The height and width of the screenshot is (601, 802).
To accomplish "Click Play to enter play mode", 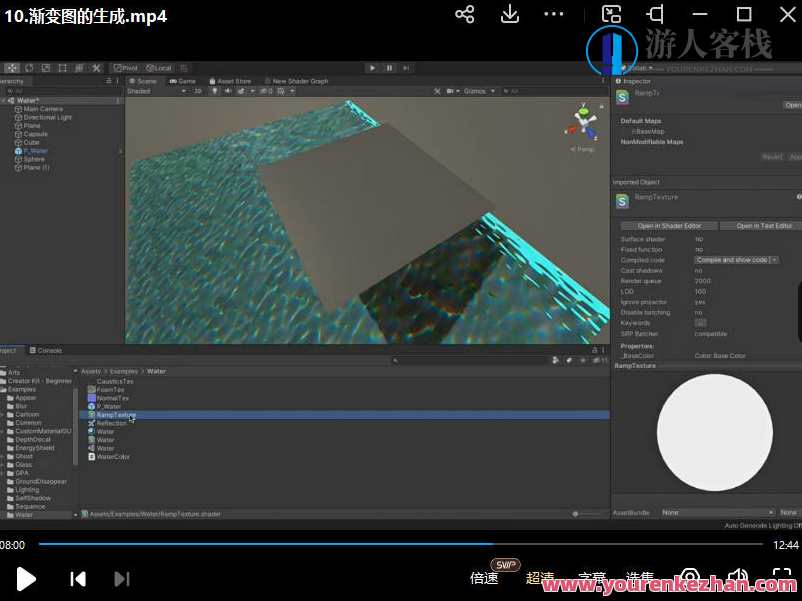I will click(x=374, y=68).
